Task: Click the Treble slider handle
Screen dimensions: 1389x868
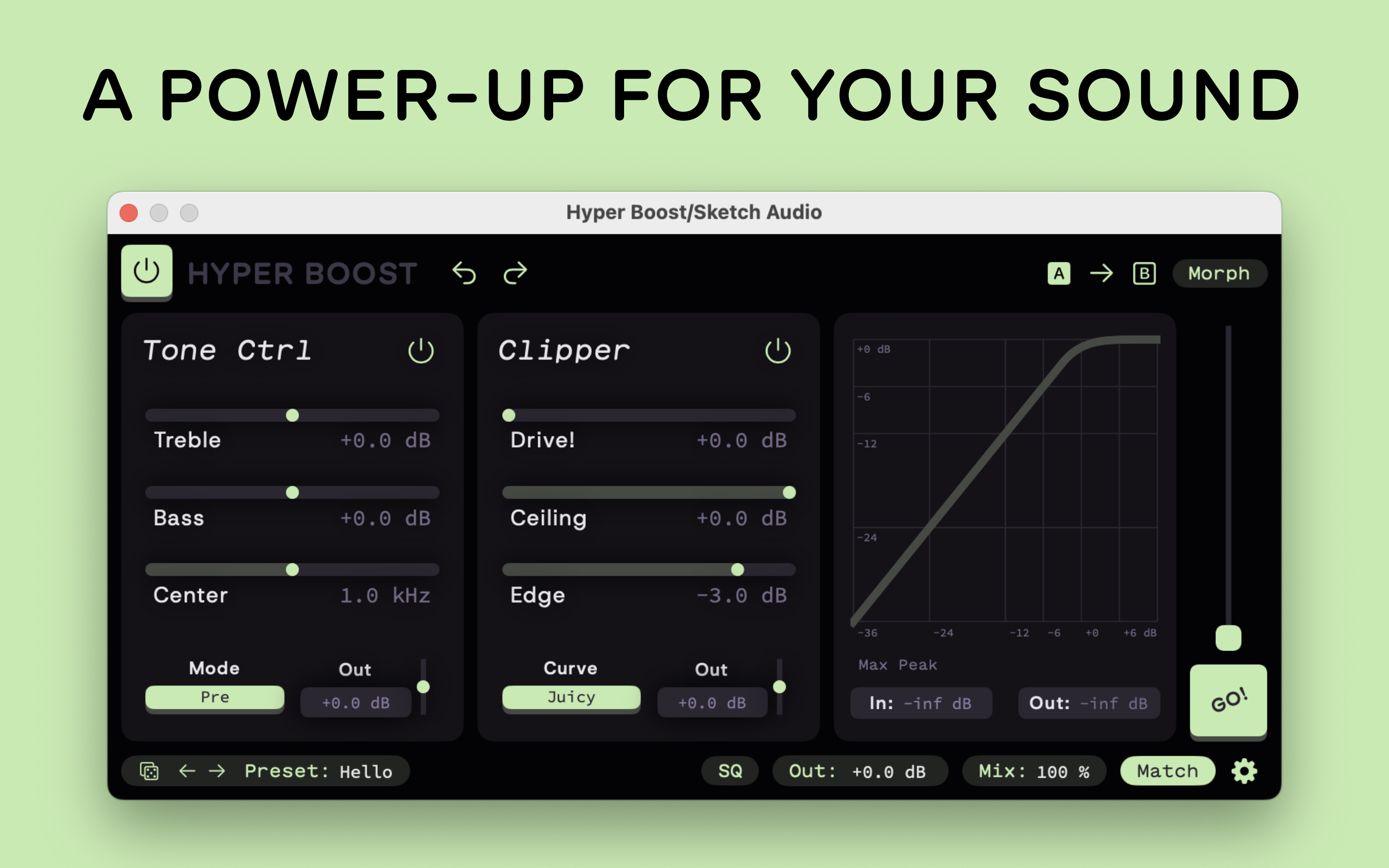Action: 292,415
